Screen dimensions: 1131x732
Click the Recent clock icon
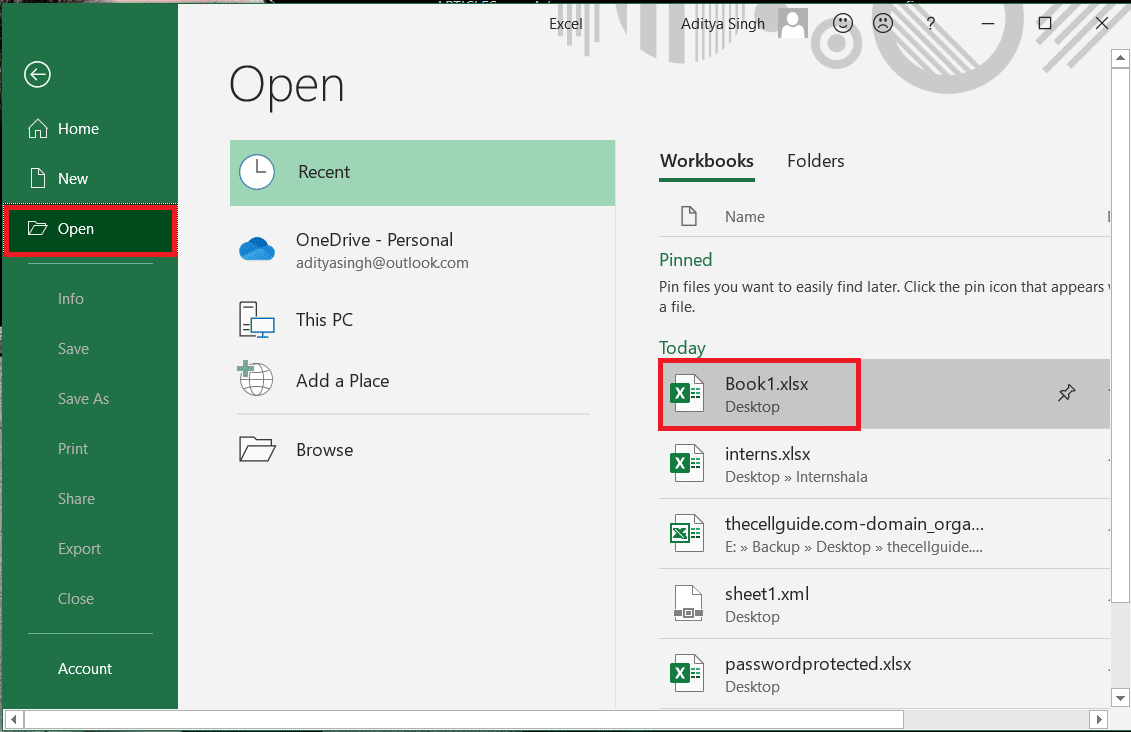pos(257,172)
